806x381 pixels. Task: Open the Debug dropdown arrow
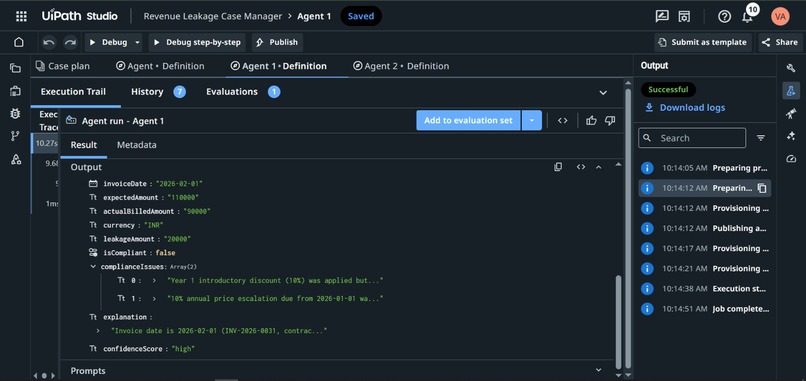pos(138,42)
